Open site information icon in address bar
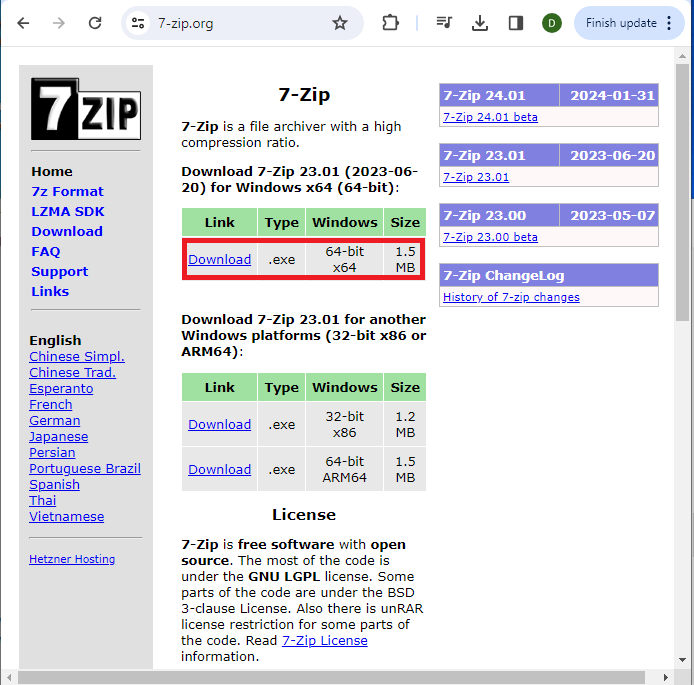The image size is (694, 685). pyautogui.click(x=138, y=23)
